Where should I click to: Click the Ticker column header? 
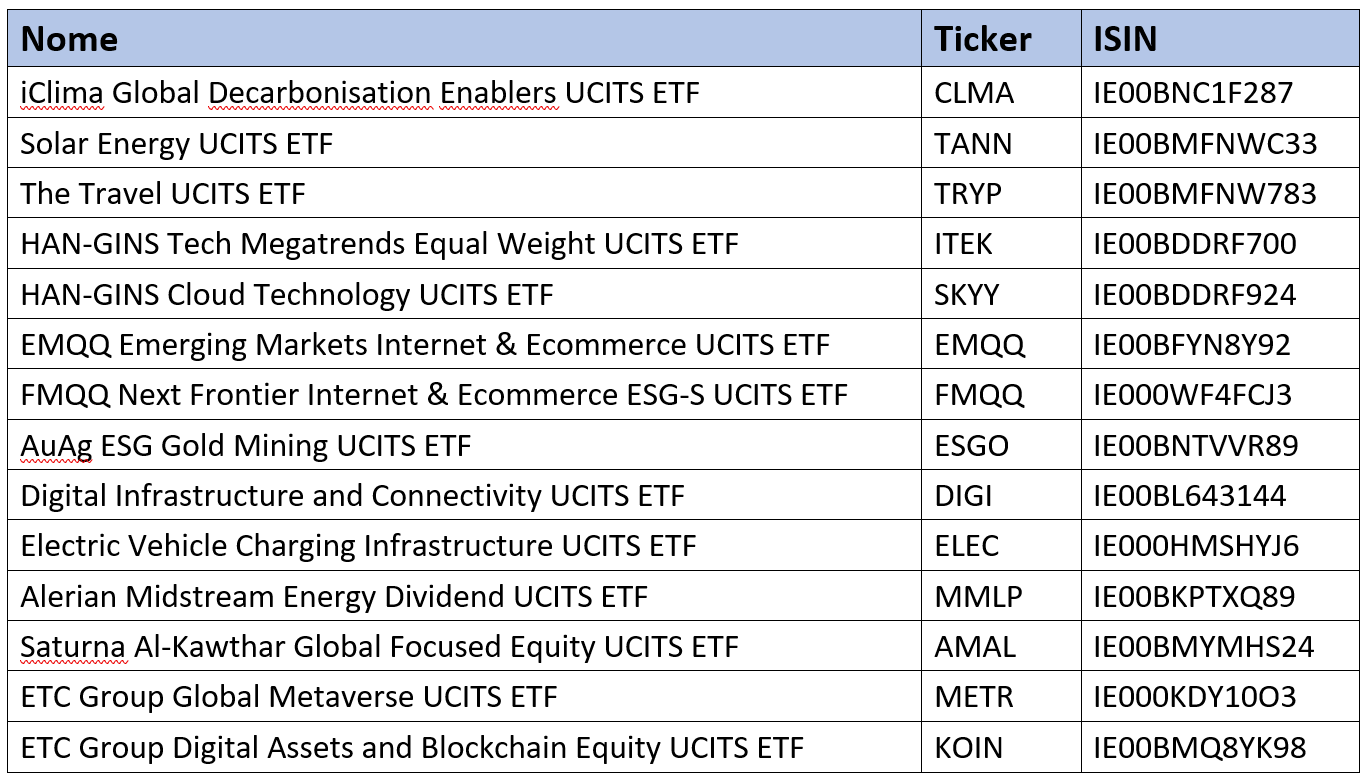[1001, 39]
